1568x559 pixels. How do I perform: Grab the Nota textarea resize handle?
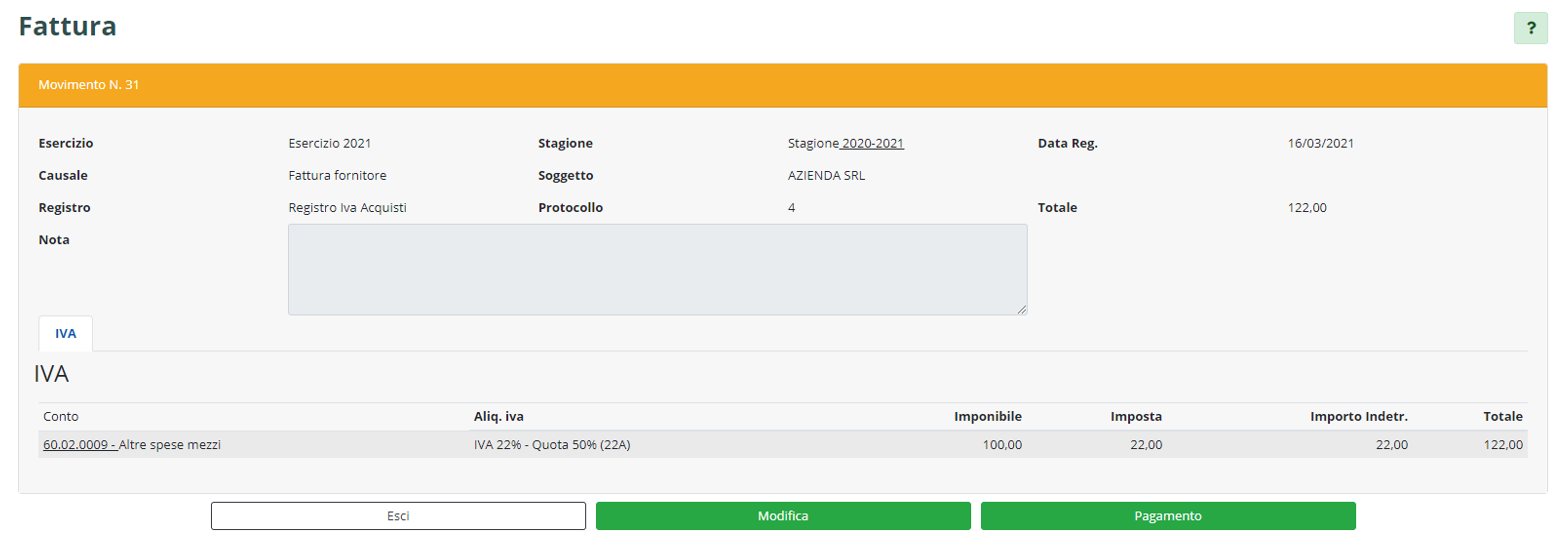1021,310
